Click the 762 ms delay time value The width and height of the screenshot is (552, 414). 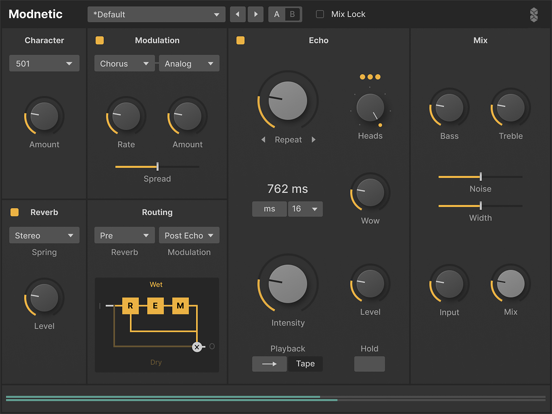click(x=287, y=189)
